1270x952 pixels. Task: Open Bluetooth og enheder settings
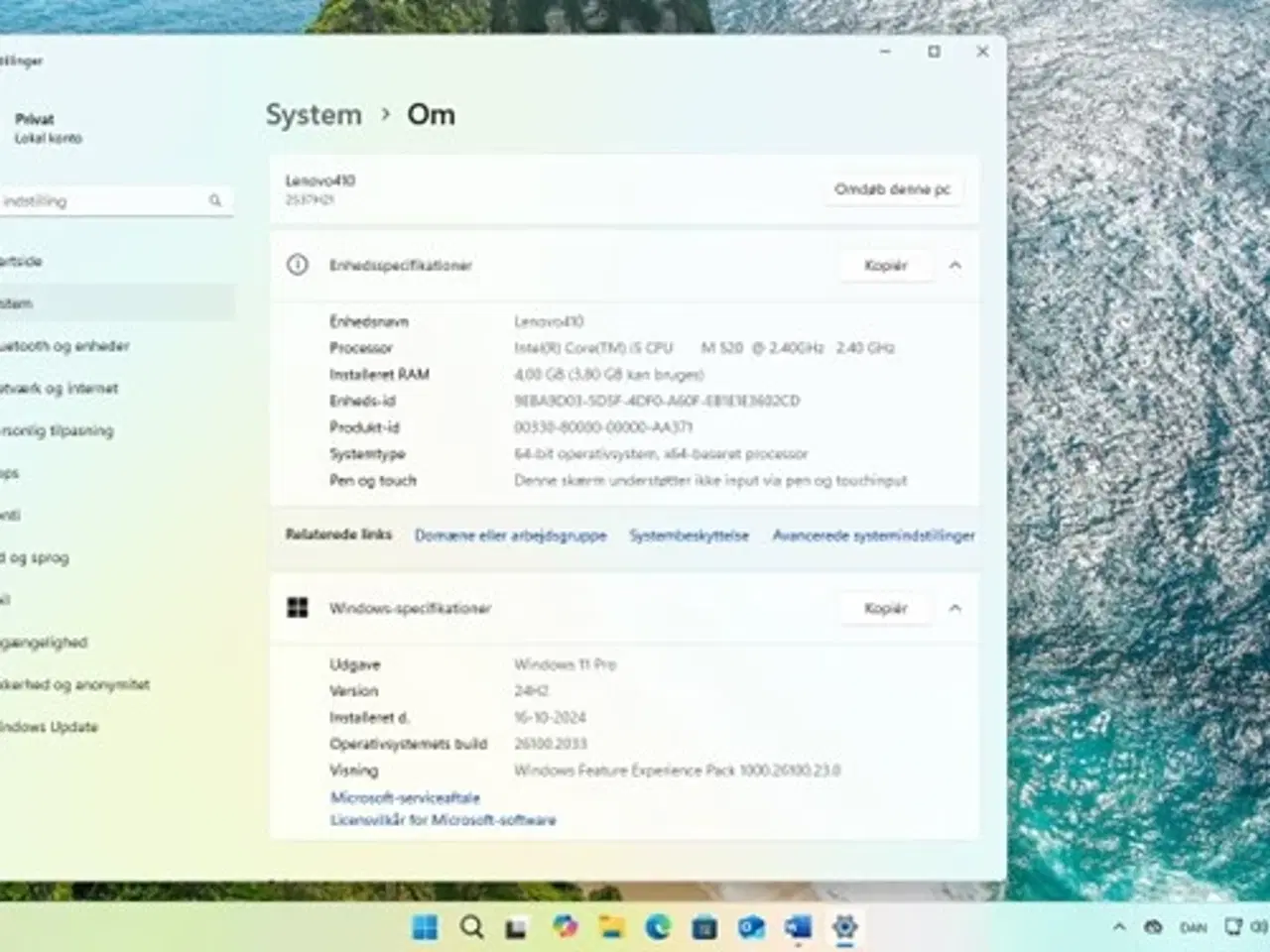pyautogui.click(x=117, y=346)
